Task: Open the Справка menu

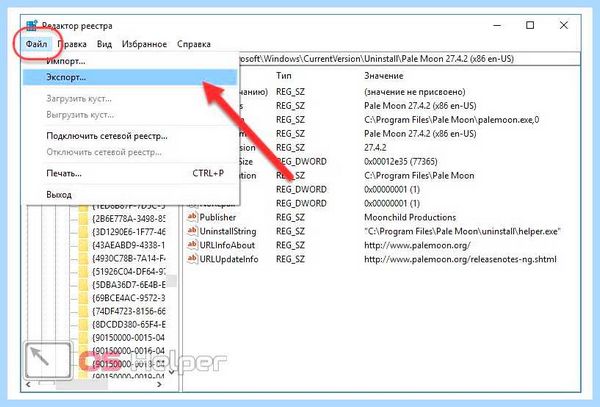Action: (x=194, y=44)
